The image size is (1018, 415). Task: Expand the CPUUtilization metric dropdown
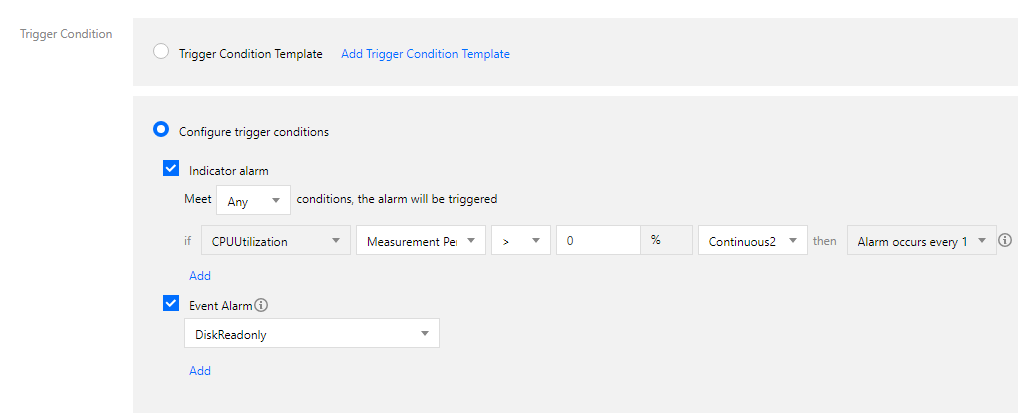coord(275,241)
